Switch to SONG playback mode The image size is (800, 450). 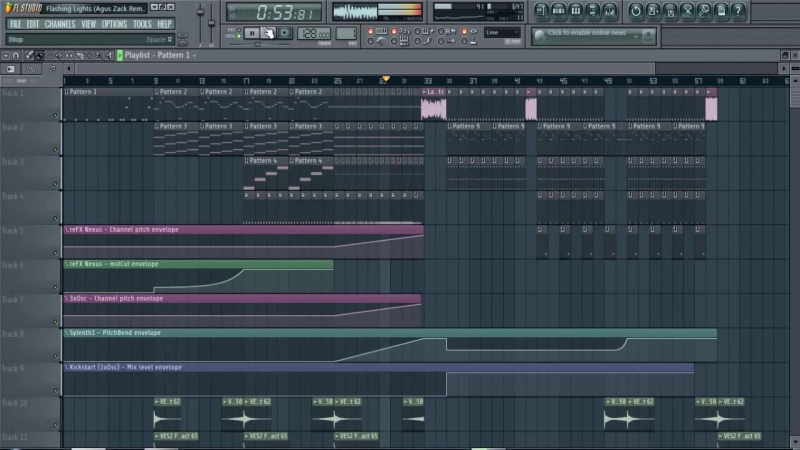(x=239, y=36)
